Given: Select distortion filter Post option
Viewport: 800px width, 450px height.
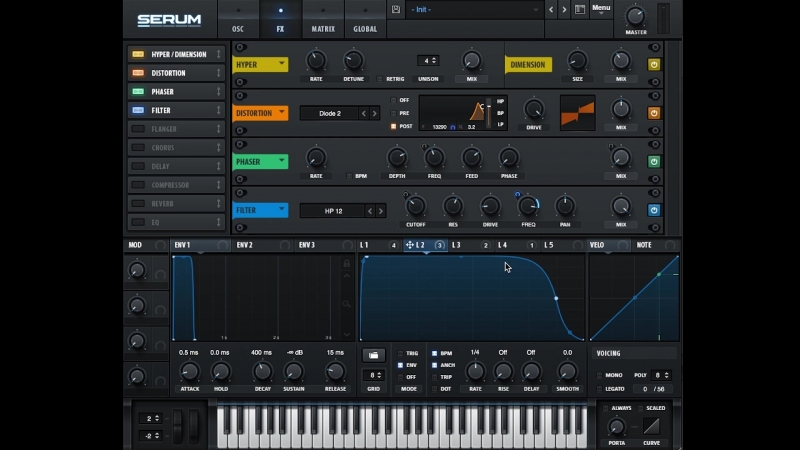Looking at the screenshot, I should click(393, 126).
